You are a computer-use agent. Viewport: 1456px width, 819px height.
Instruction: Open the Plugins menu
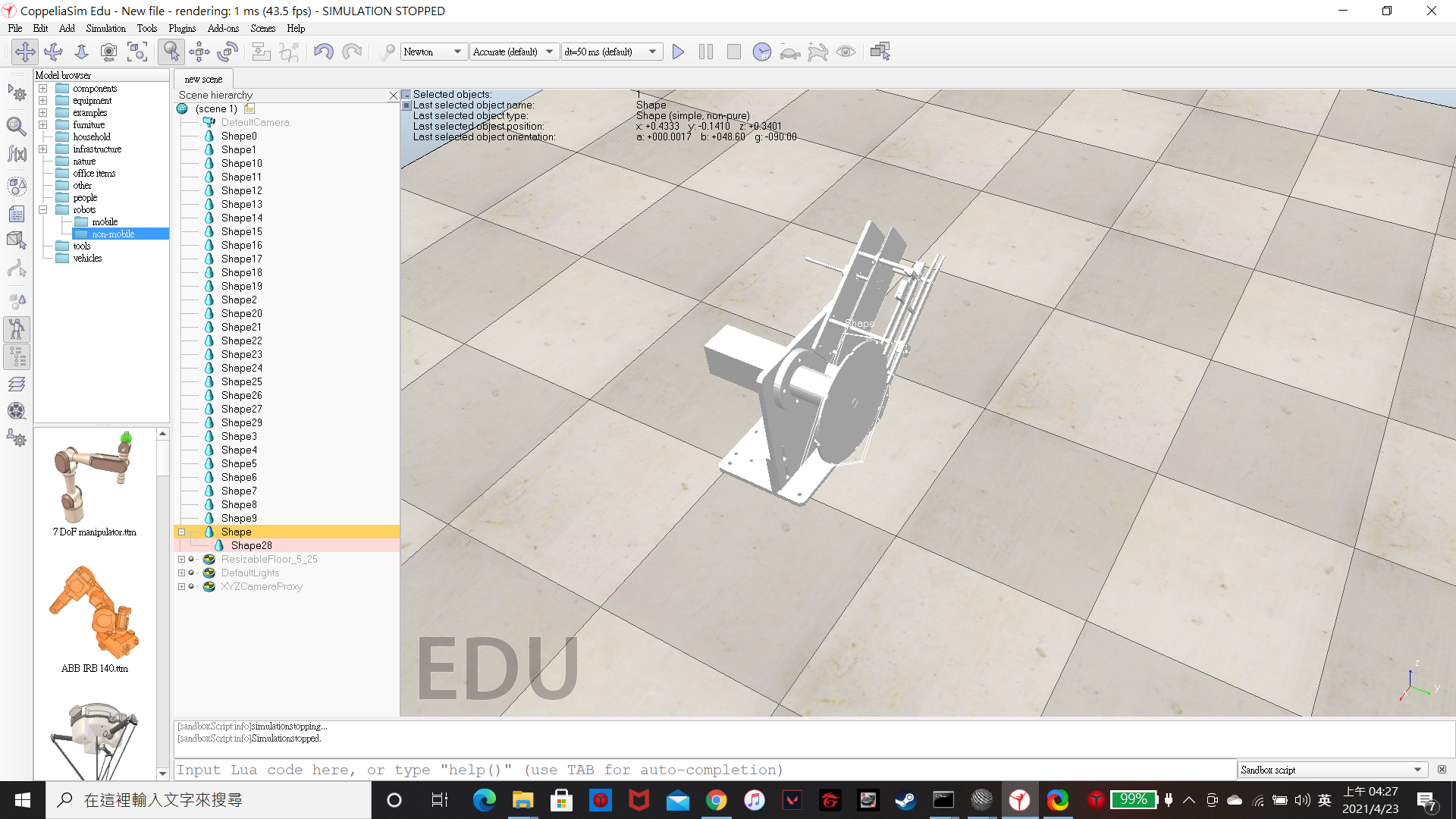(182, 29)
